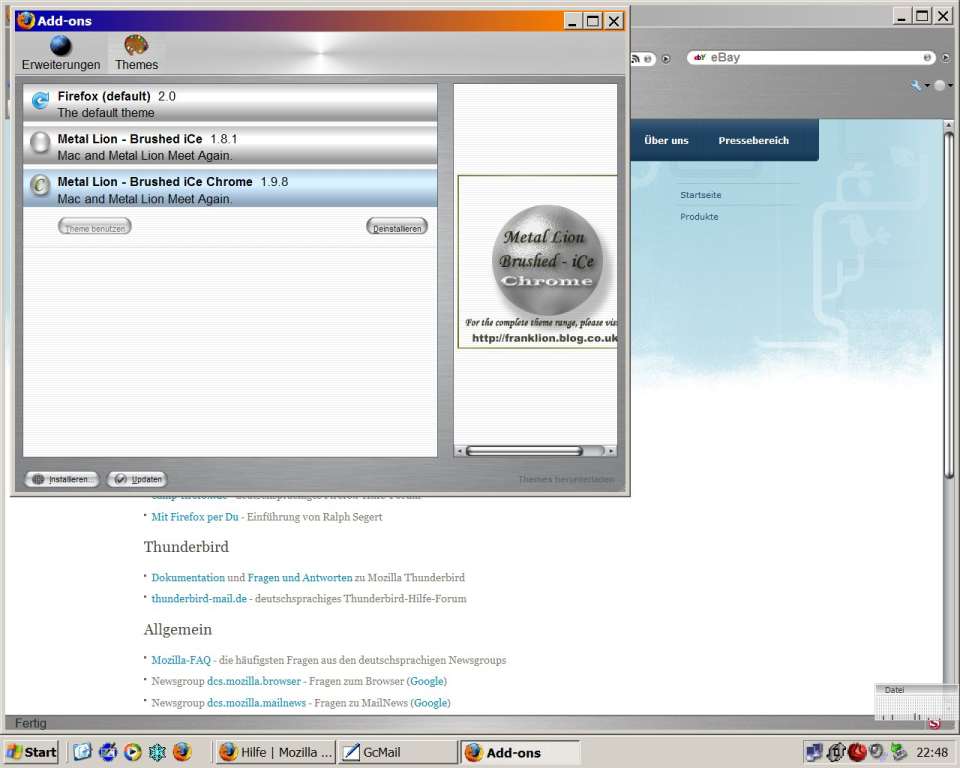Click the preview scrollbar left arrow

pyautogui.click(x=459, y=451)
